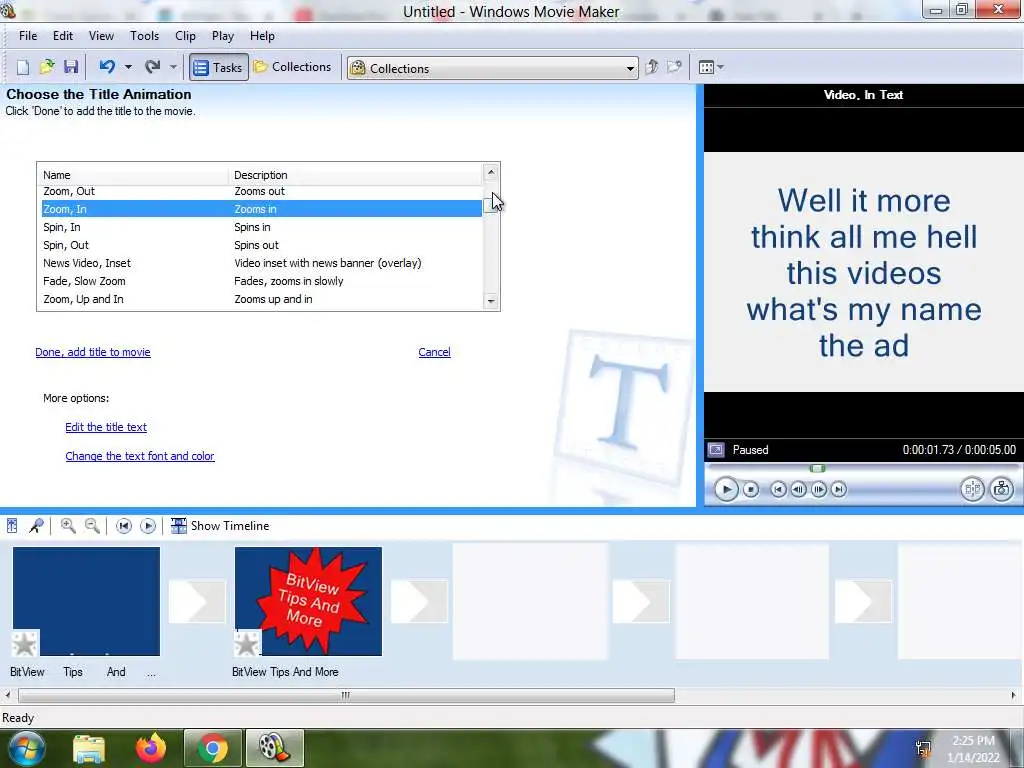1024x768 pixels.
Task: Click Show Timeline button
Action: (220, 526)
